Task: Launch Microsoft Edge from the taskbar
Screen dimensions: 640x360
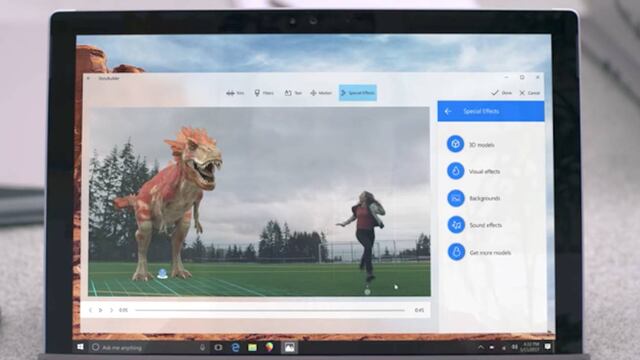Action: (236, 347)
